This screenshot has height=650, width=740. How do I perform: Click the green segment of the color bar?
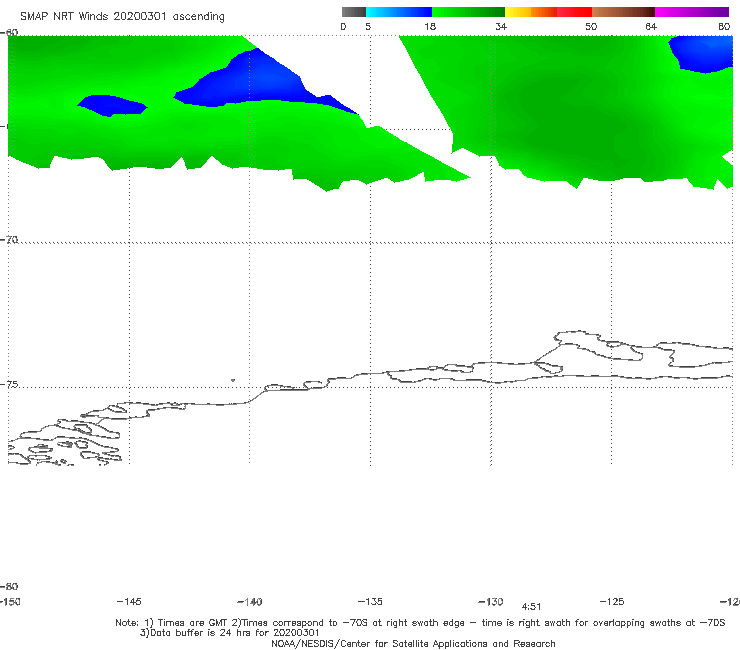[x=468, y=12]
